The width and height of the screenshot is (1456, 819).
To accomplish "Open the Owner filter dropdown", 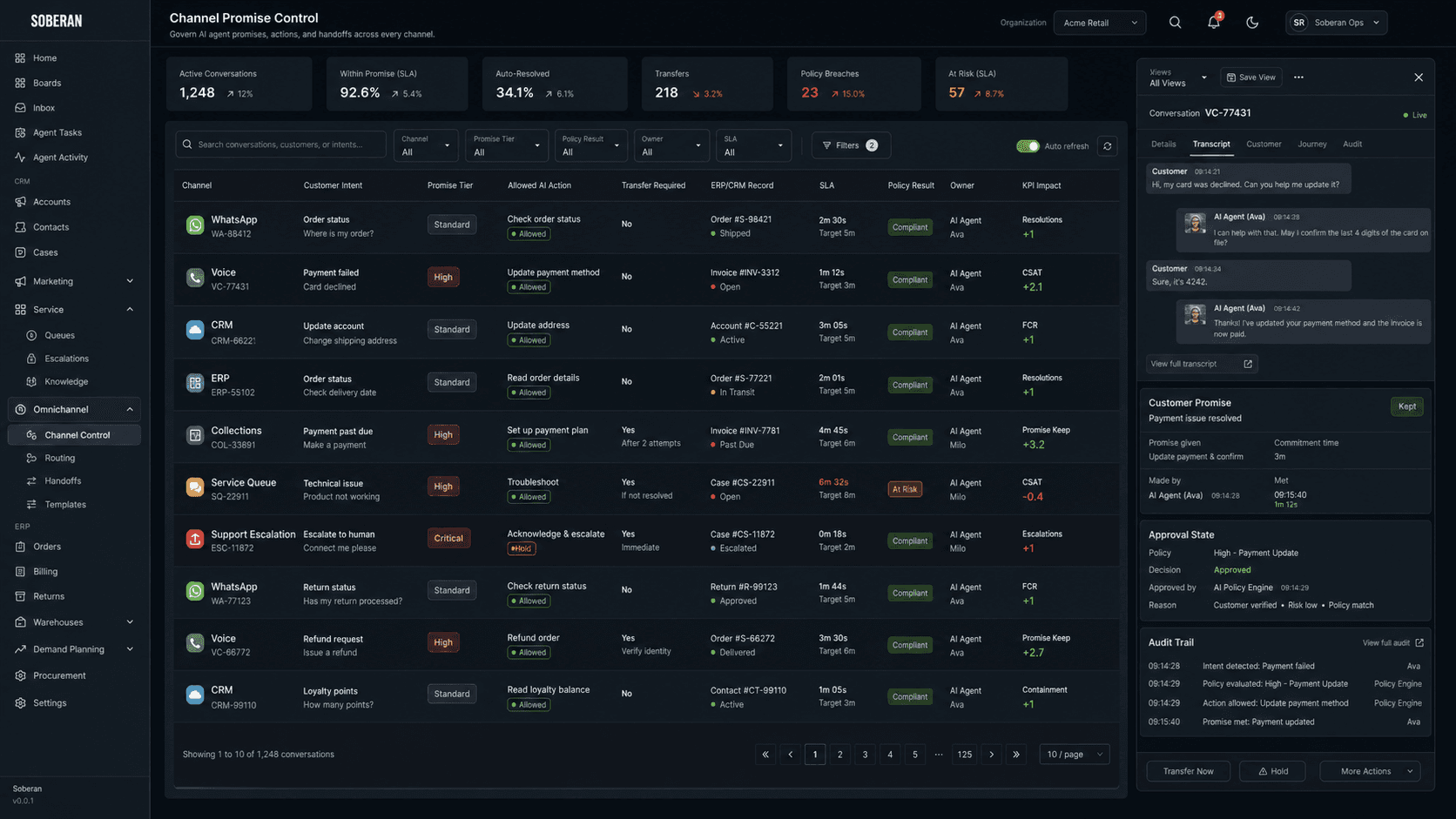I will (671, 145).
